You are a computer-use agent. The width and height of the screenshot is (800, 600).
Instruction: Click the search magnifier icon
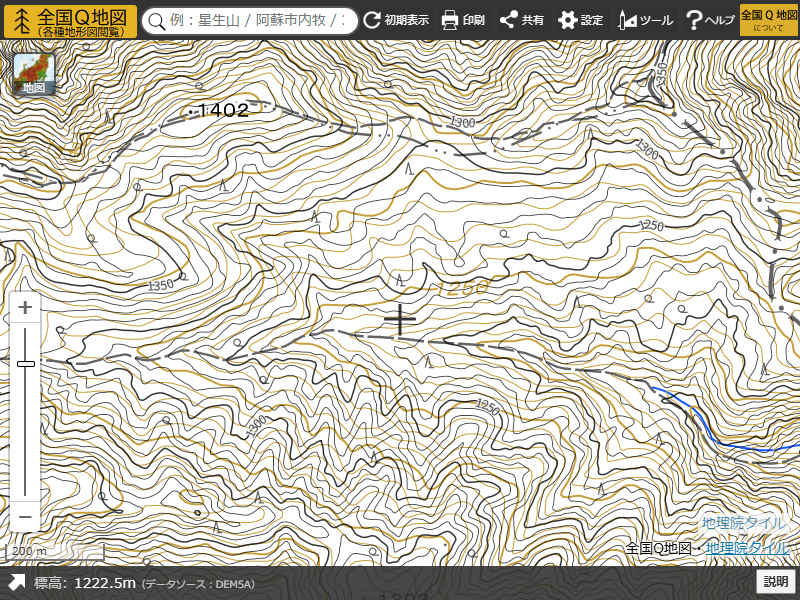coord(156,21)
